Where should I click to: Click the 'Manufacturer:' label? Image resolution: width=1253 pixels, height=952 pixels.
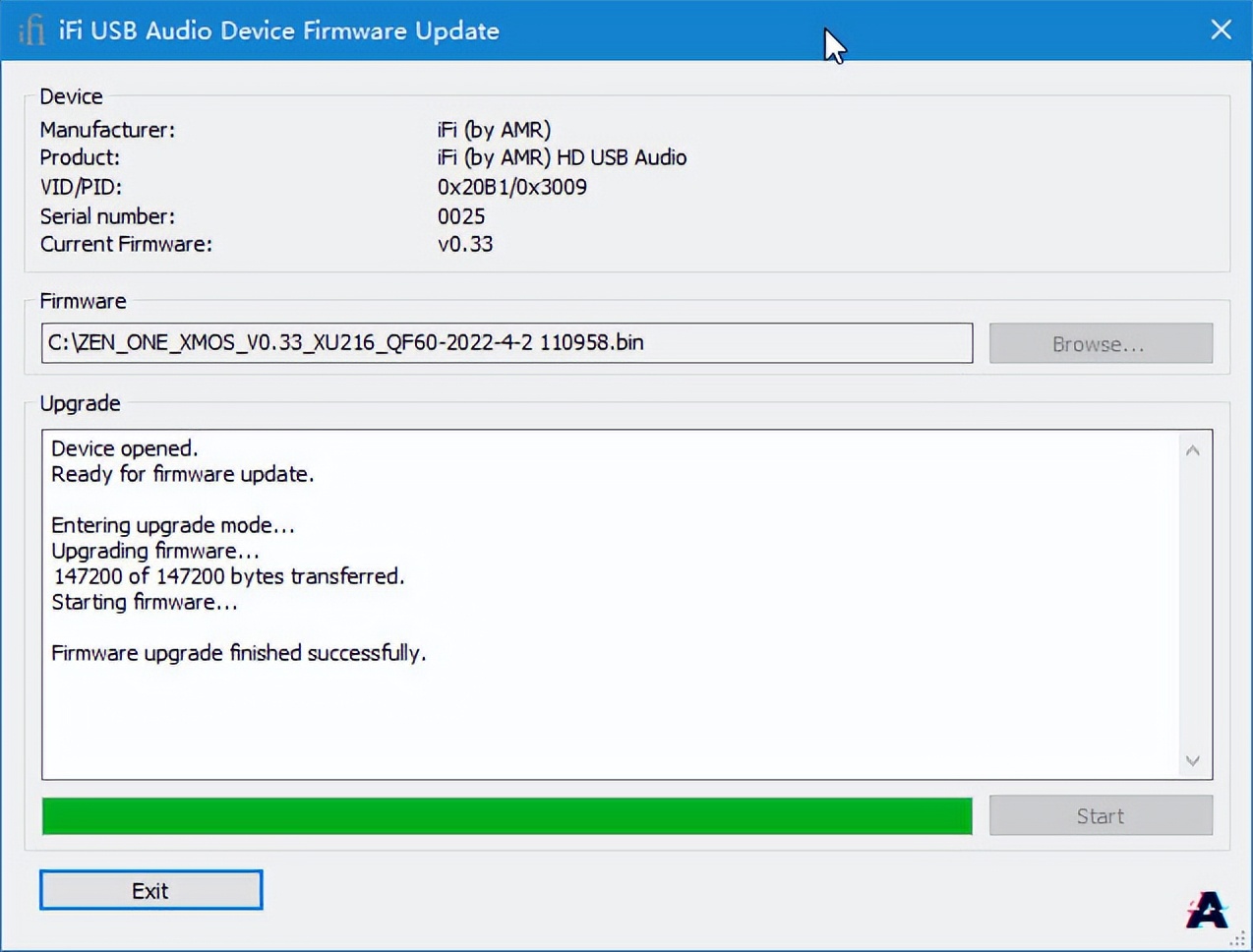(107, 130)
